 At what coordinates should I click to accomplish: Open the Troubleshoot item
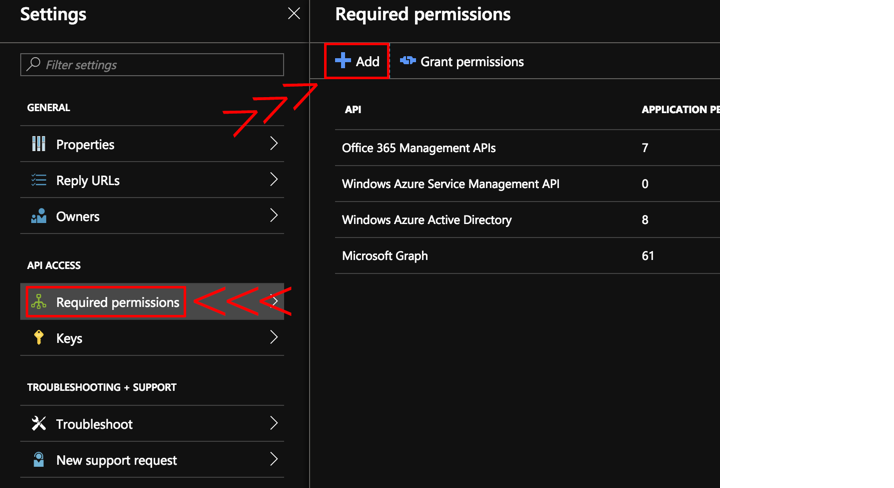click(x=152, y=424)
